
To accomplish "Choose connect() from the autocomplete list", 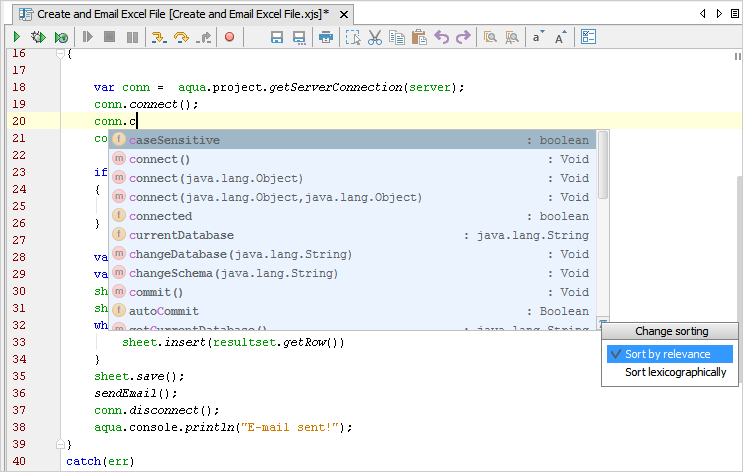I will point(352,159).
